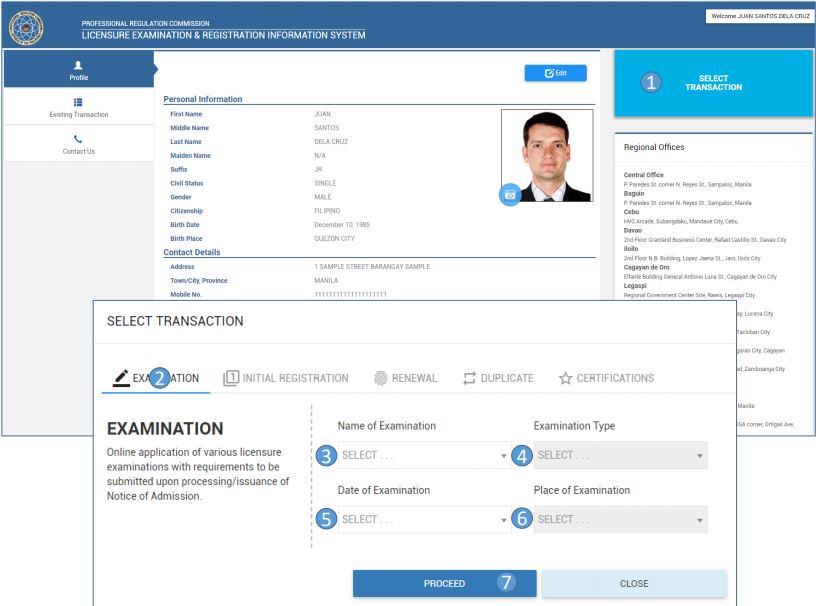The height and width of the screenshot is (606, 816).
Task: Click the camera icon on the profile photo
Action: (511, 195)
